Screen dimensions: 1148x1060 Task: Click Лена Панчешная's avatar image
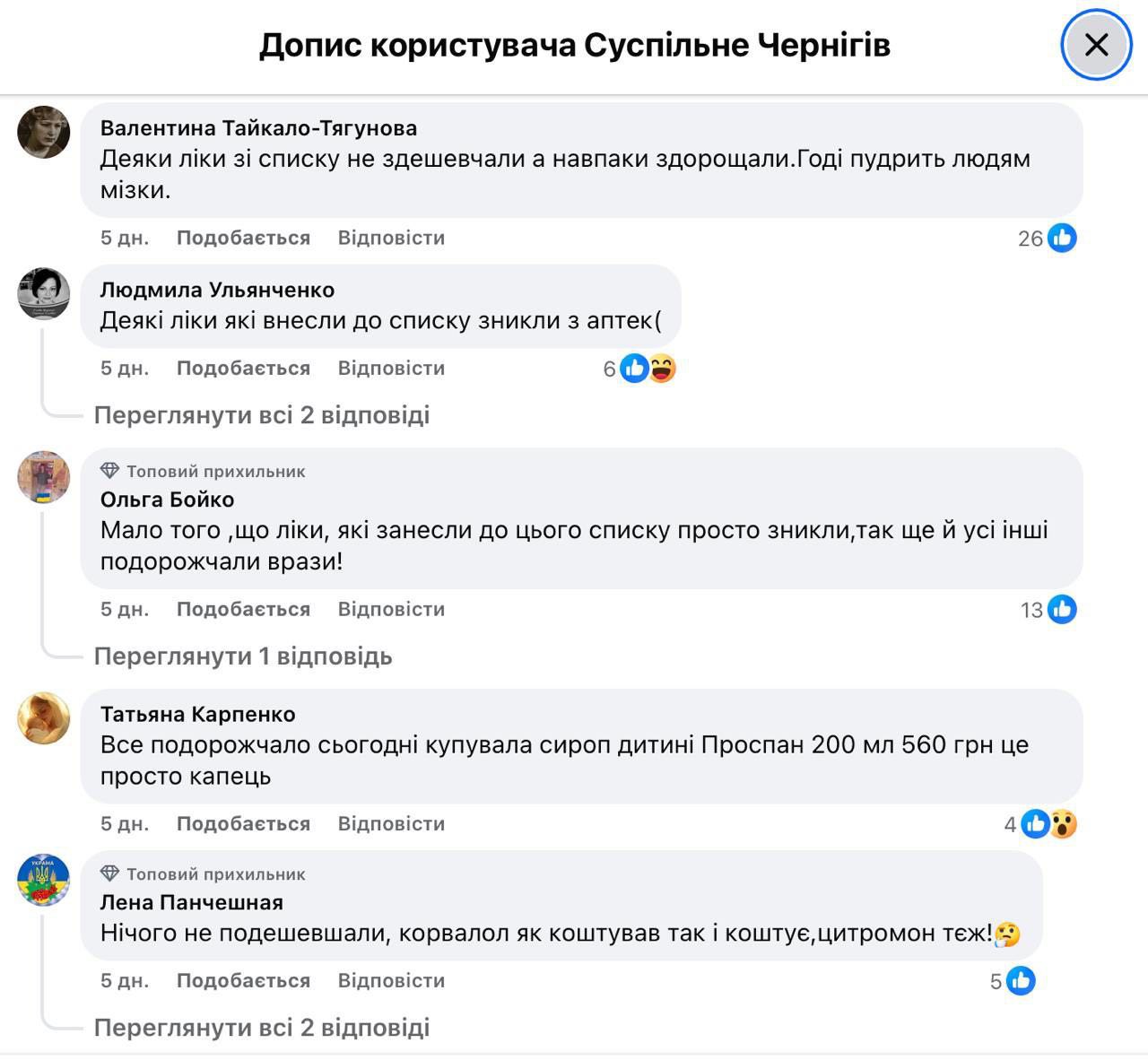44,880
